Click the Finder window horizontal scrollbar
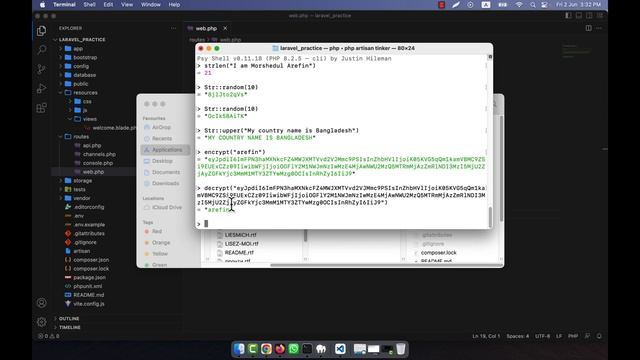Screen dimensions: 640x360 [386, 265]
